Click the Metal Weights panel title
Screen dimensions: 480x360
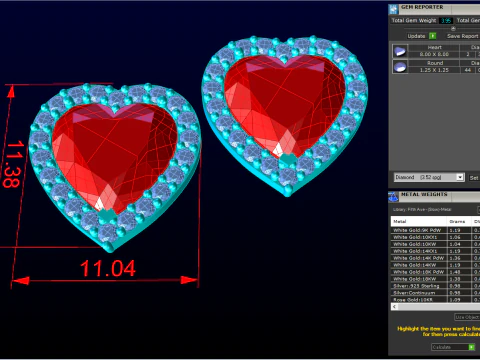pyautogui.click(x=424, y=194)
